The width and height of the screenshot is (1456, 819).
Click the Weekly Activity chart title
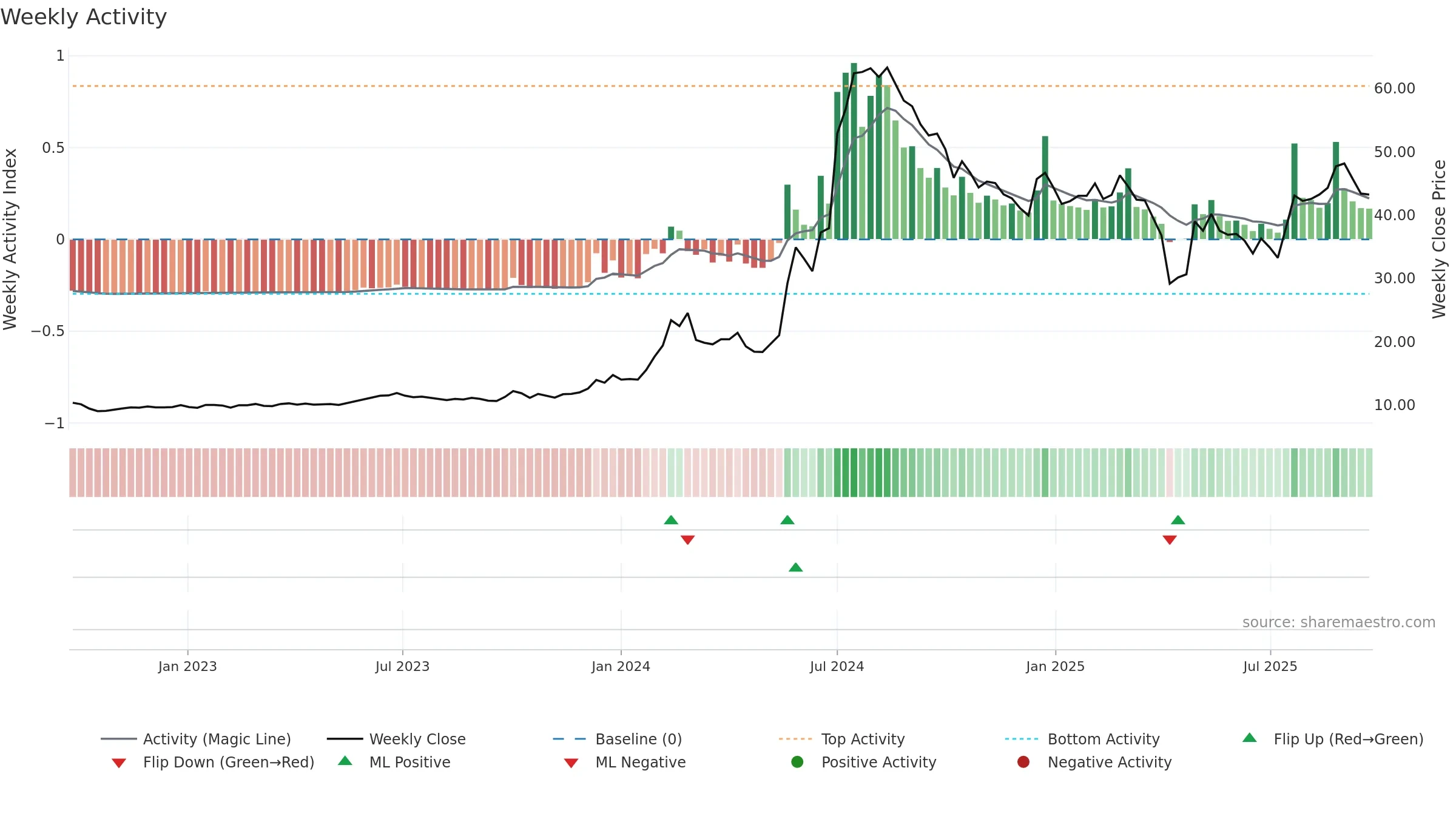tap(84, 17)
